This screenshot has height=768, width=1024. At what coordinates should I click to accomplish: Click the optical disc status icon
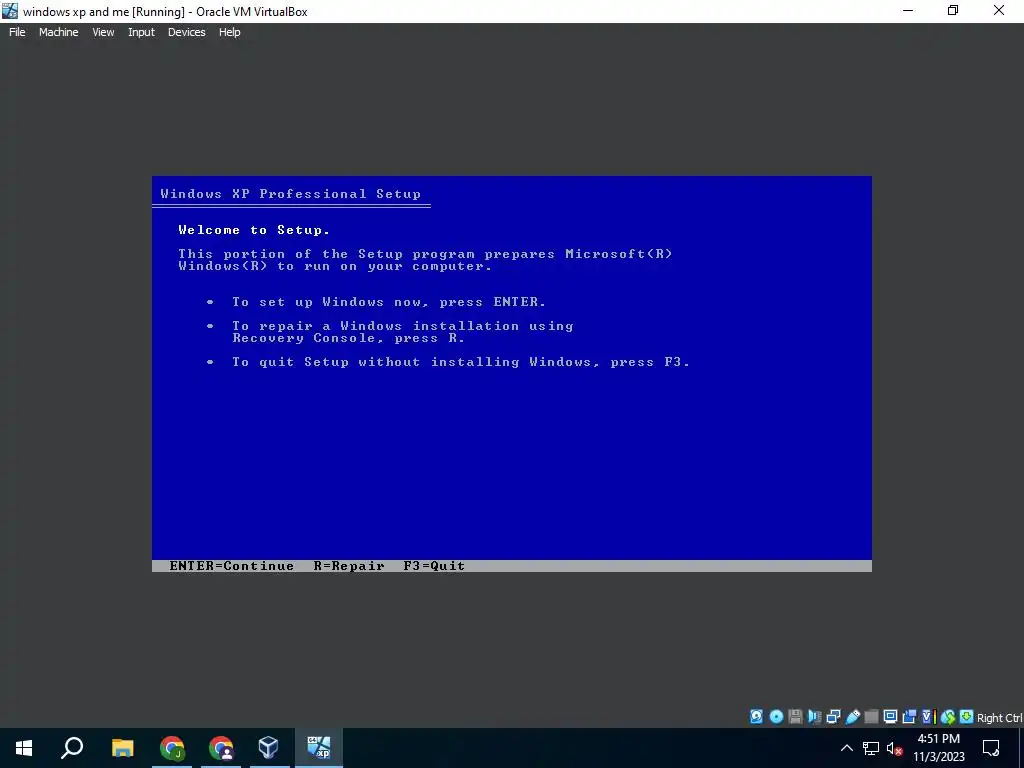776,717
